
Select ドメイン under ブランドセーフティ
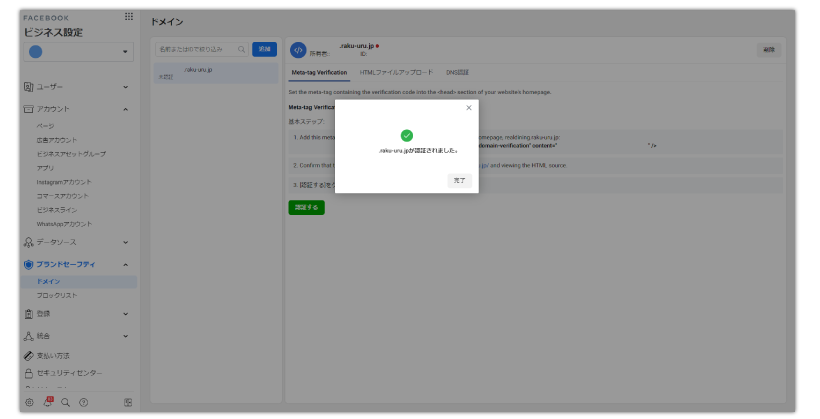click(78, 281)
